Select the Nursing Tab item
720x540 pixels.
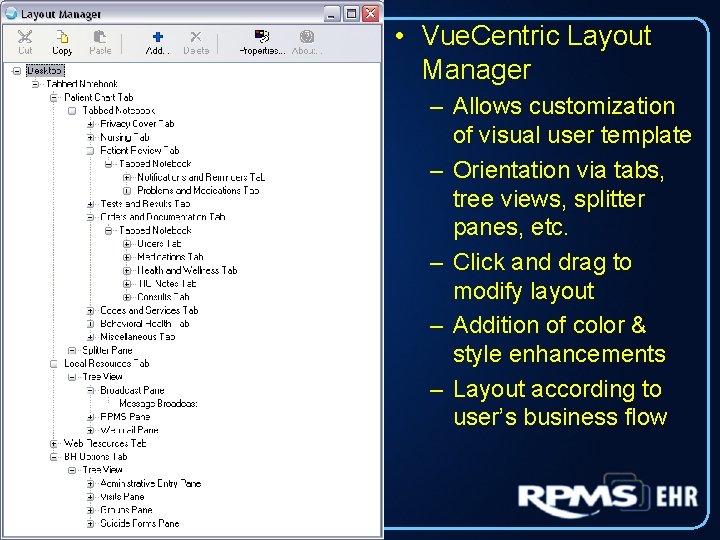(125, 137)
